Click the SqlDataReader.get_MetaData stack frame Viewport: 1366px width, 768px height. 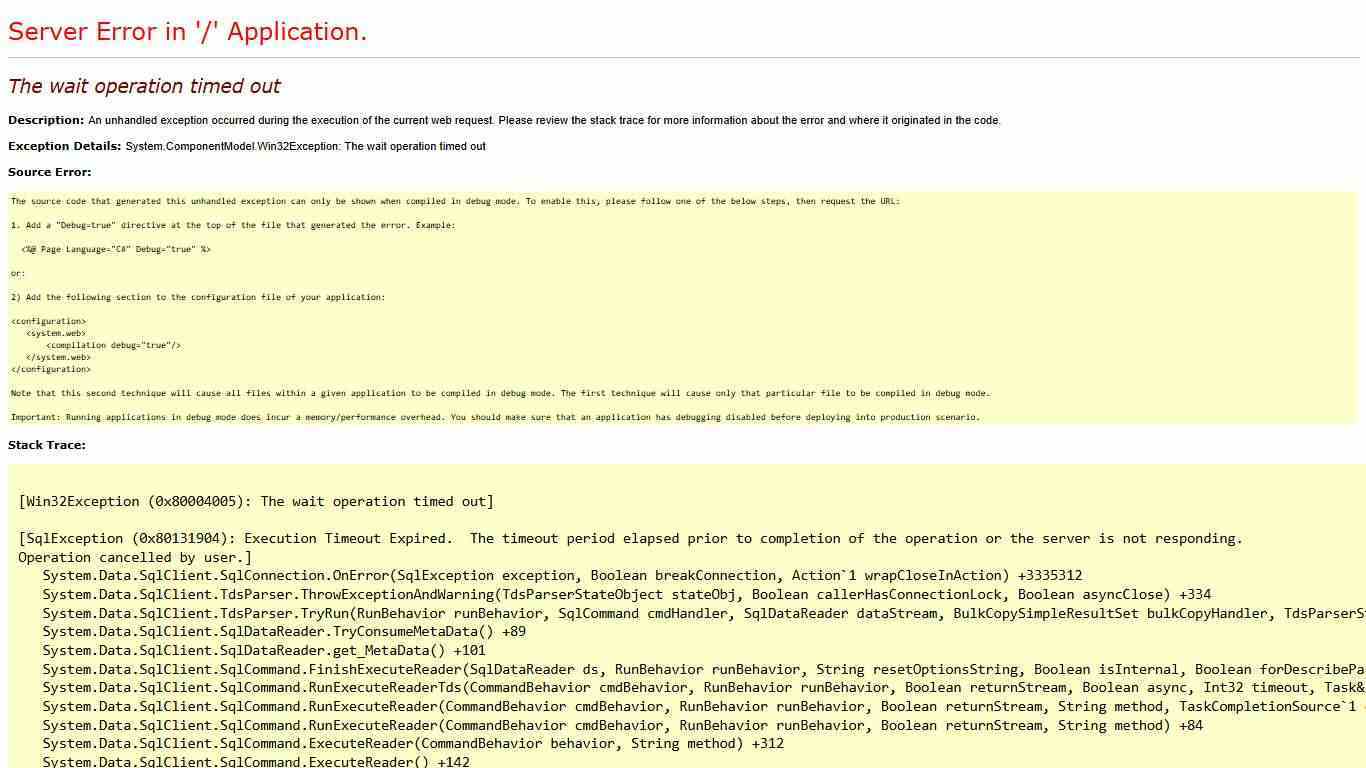coord(264,650)
